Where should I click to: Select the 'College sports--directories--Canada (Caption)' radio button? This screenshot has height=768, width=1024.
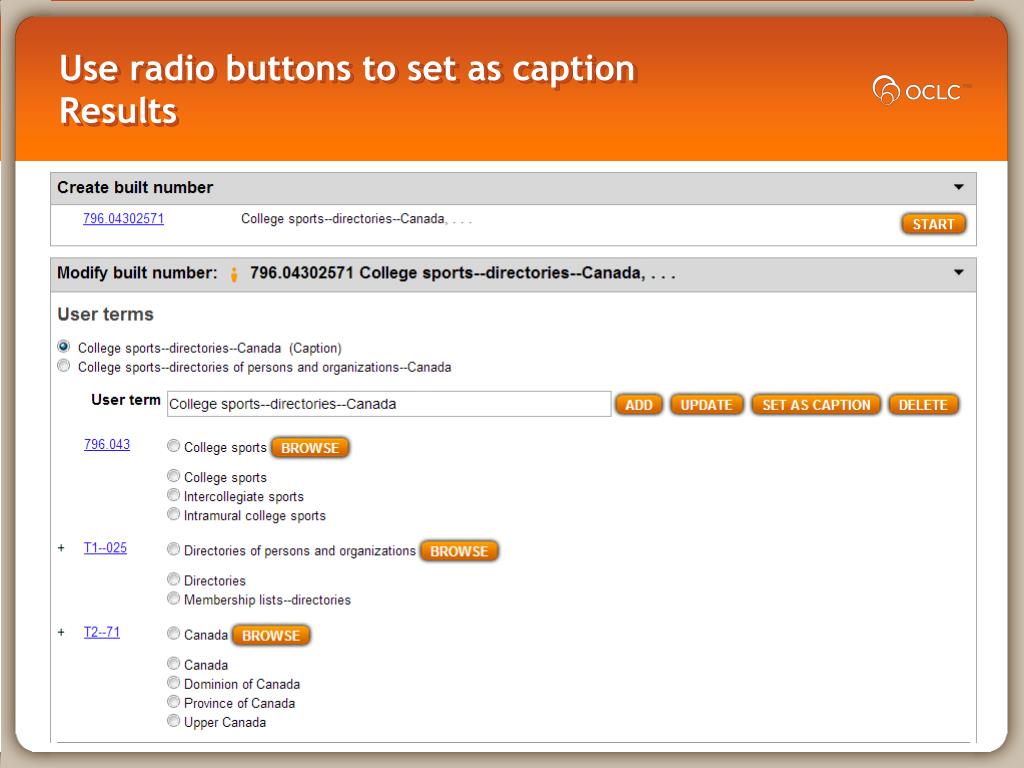coord(63,346)
